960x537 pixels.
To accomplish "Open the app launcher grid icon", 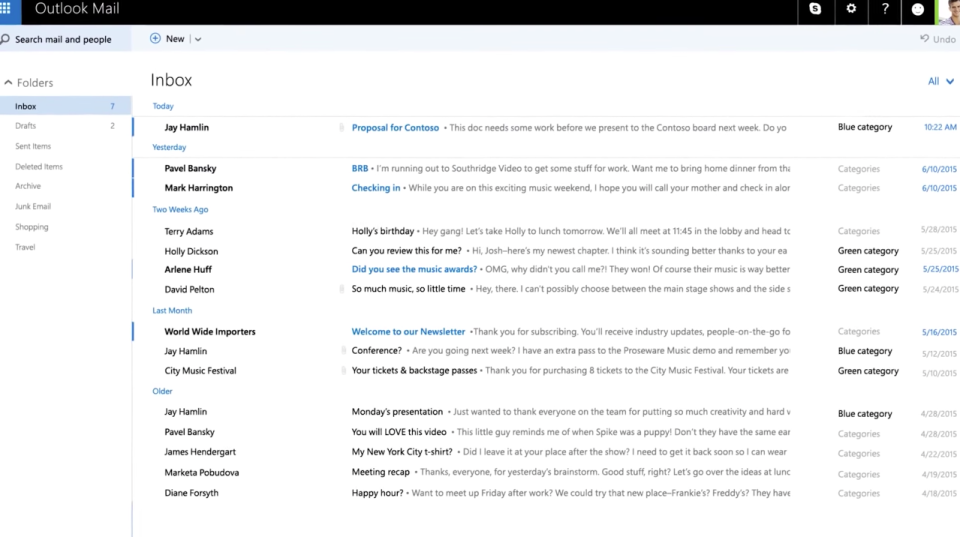I will tap(5, 9).
